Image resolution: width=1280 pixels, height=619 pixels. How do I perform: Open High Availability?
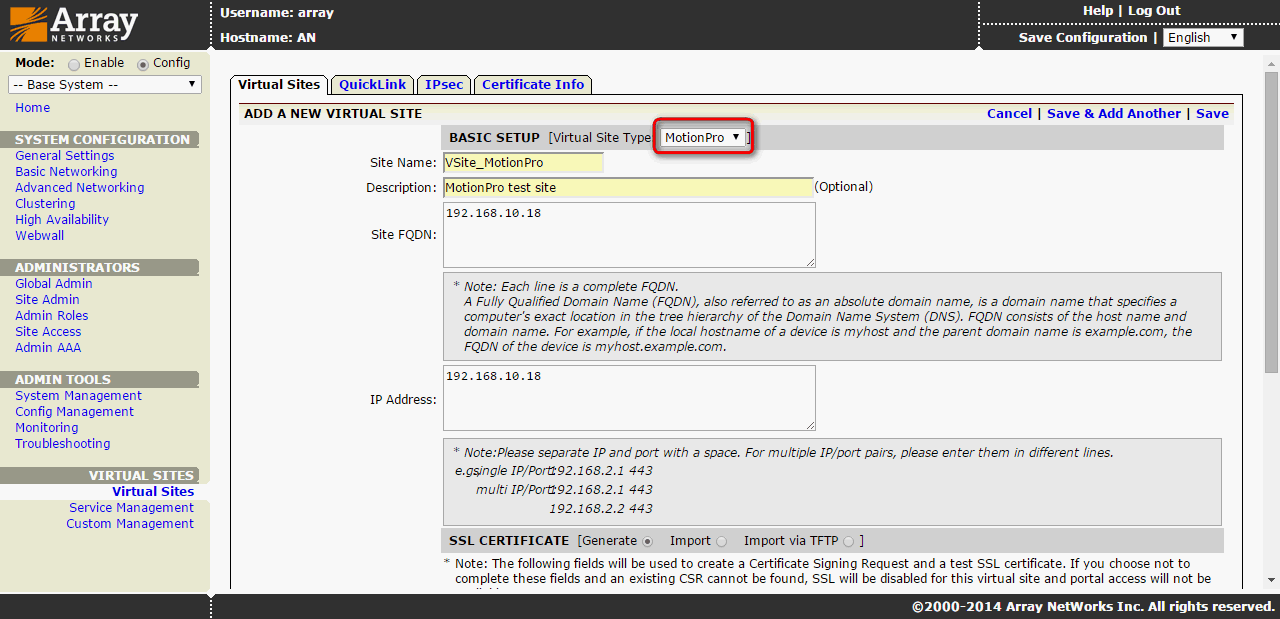[x=62, y=220]
